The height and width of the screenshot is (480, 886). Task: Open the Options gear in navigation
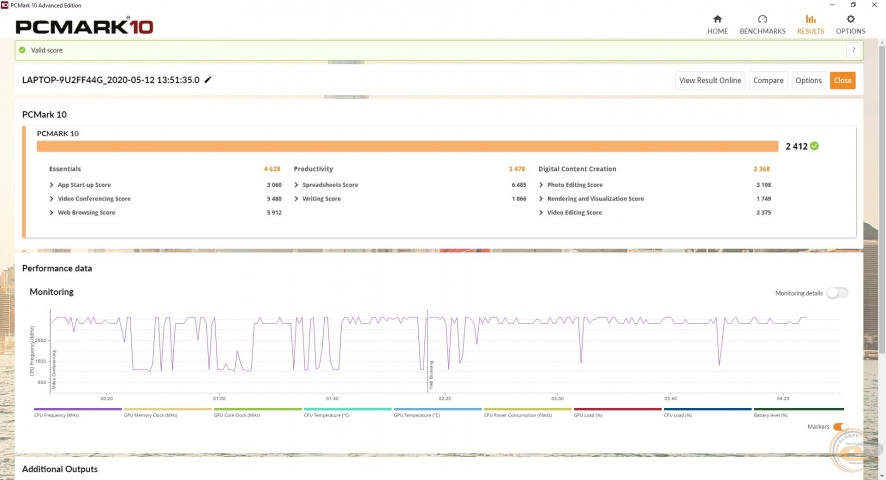(x=850, y=25)
